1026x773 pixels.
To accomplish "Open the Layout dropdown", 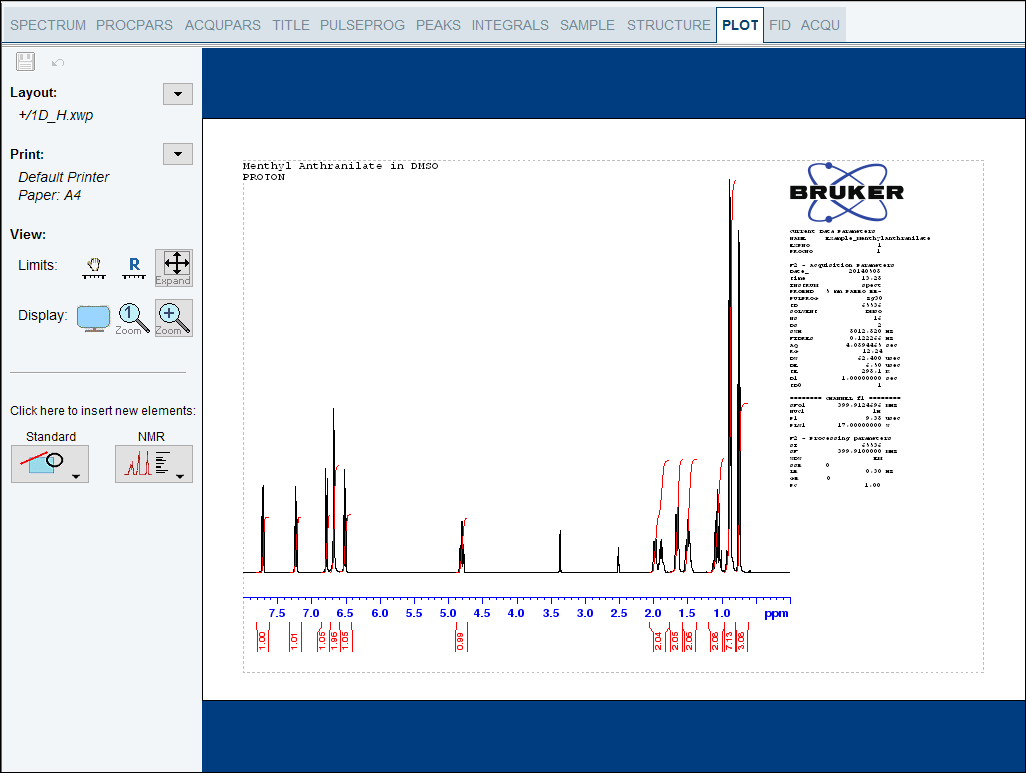I will 178,94.
